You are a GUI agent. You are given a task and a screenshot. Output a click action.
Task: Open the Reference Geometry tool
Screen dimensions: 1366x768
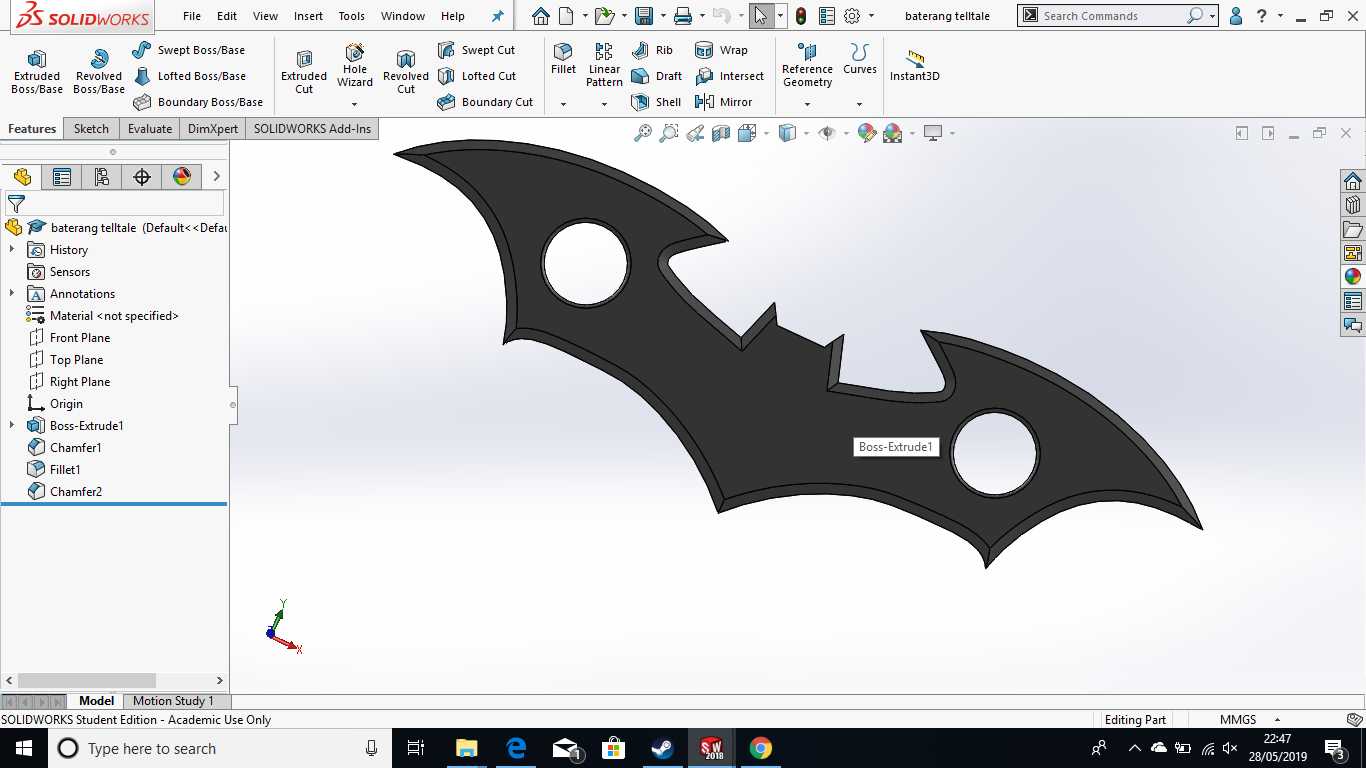click(807, 66)
